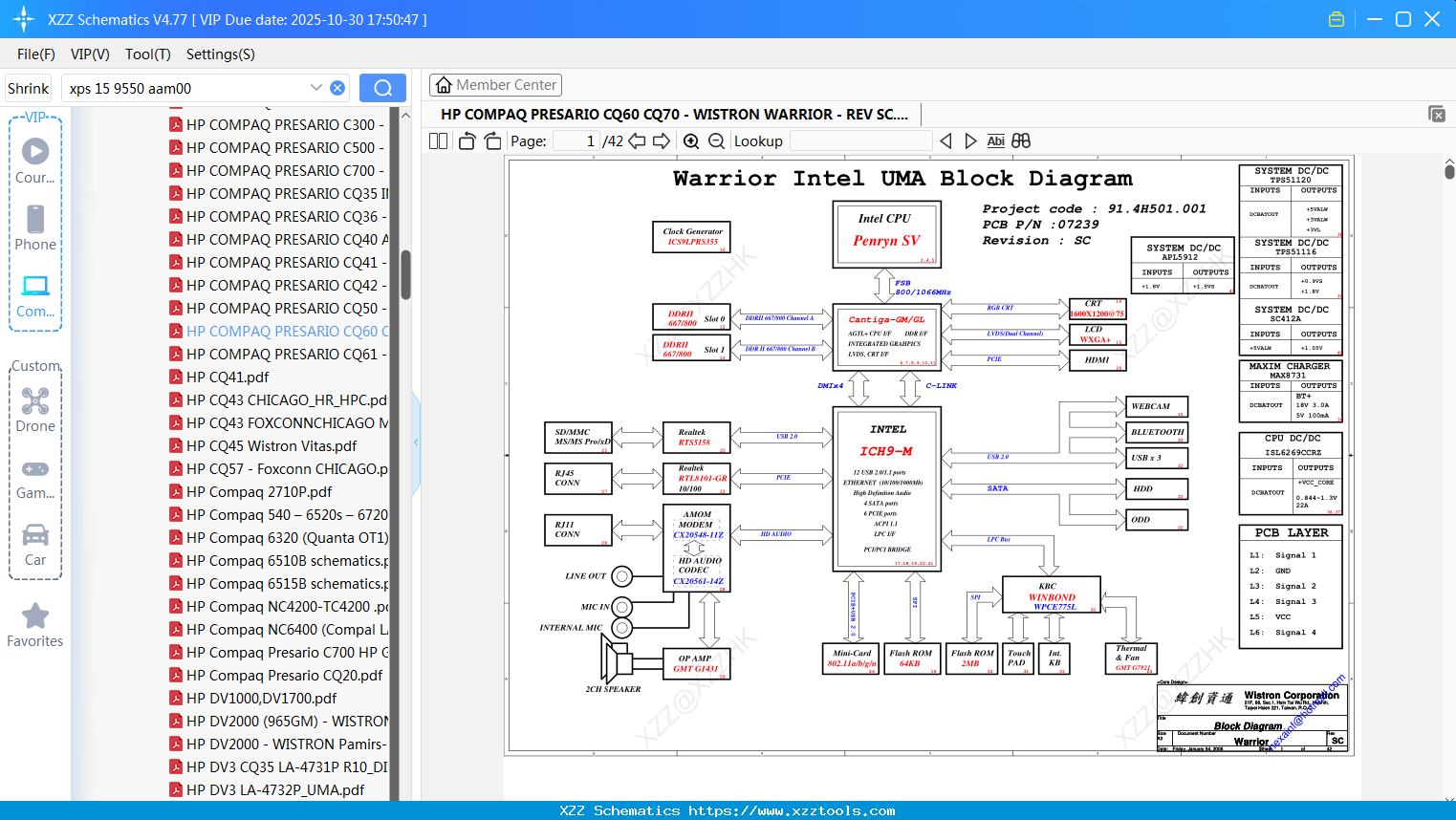The width and height of the screenshot is (1456, 820).
Task: Select the HP COMPAQ PRESARIO CQ60 document tab
Action: 674,114
